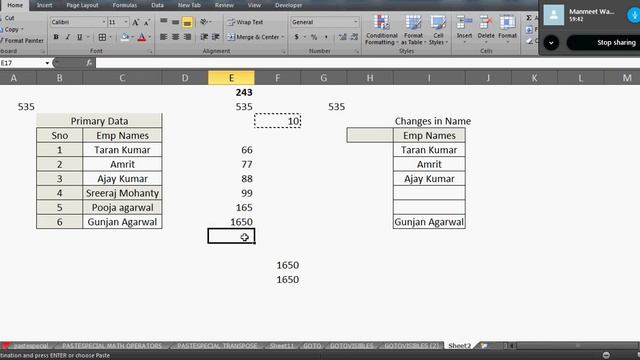Decrease decimal places
Image resolution: width=640 pixels, height=360 pixels.
pyautogui.click(x=354, y=37)
